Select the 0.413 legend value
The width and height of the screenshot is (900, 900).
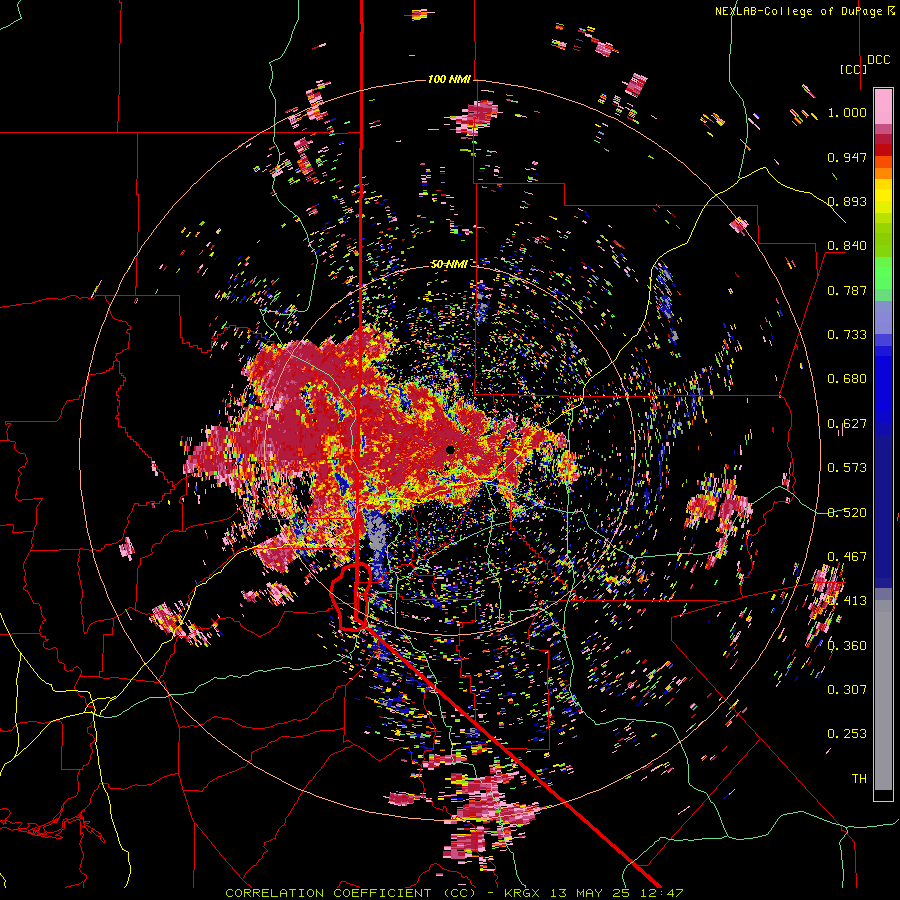(847, 601)
